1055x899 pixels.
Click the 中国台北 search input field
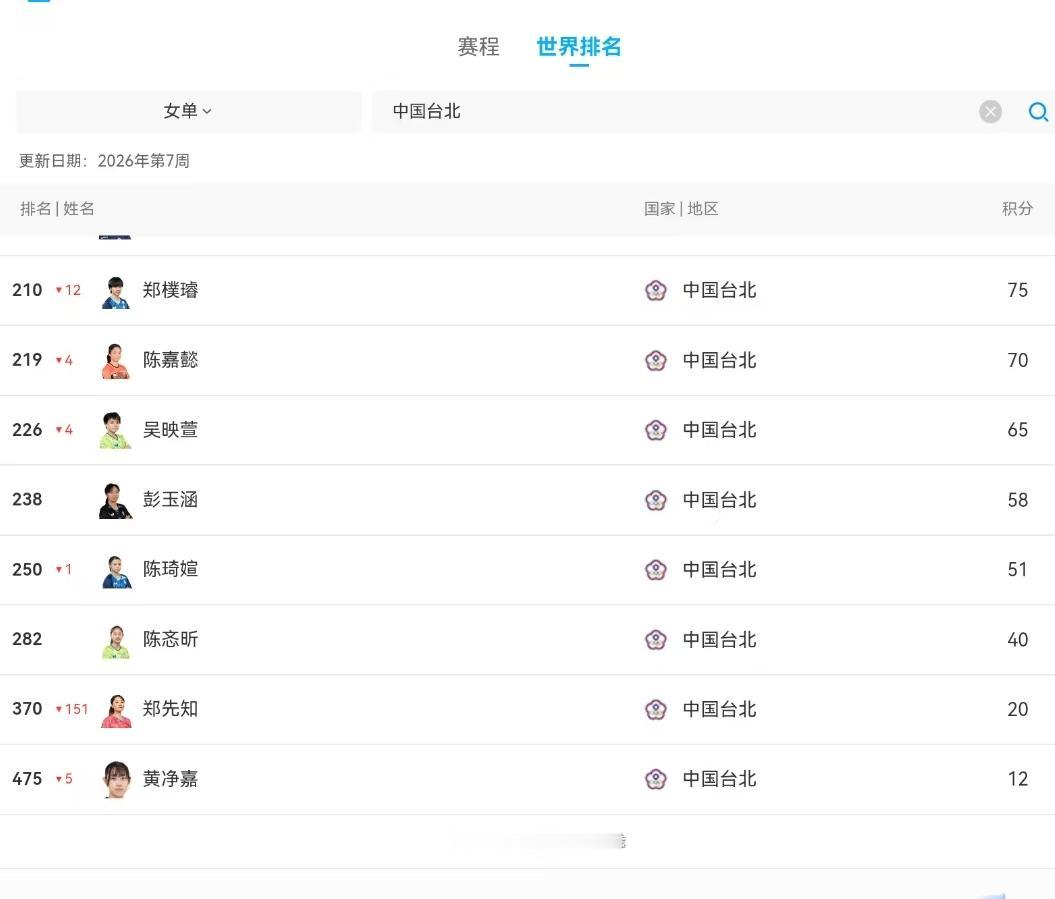click(670, 112)
